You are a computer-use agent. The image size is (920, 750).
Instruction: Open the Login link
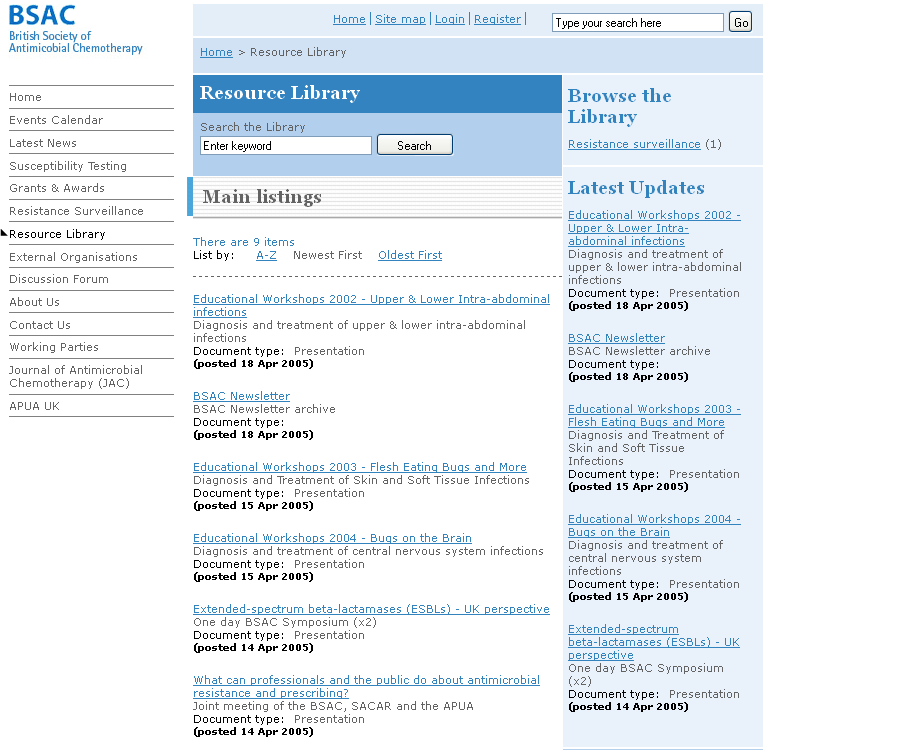(x=450, y=19)
